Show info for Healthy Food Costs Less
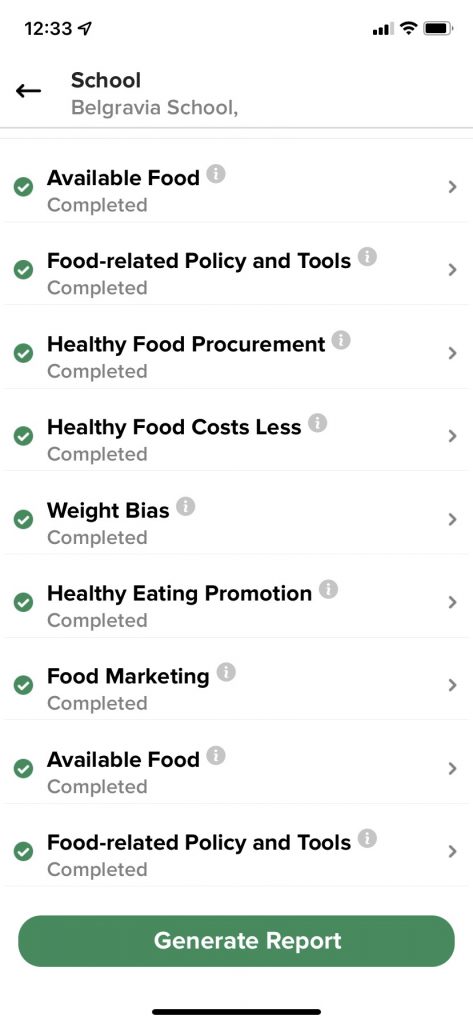This screenshot has width=473, height=1024. point(318,423)
